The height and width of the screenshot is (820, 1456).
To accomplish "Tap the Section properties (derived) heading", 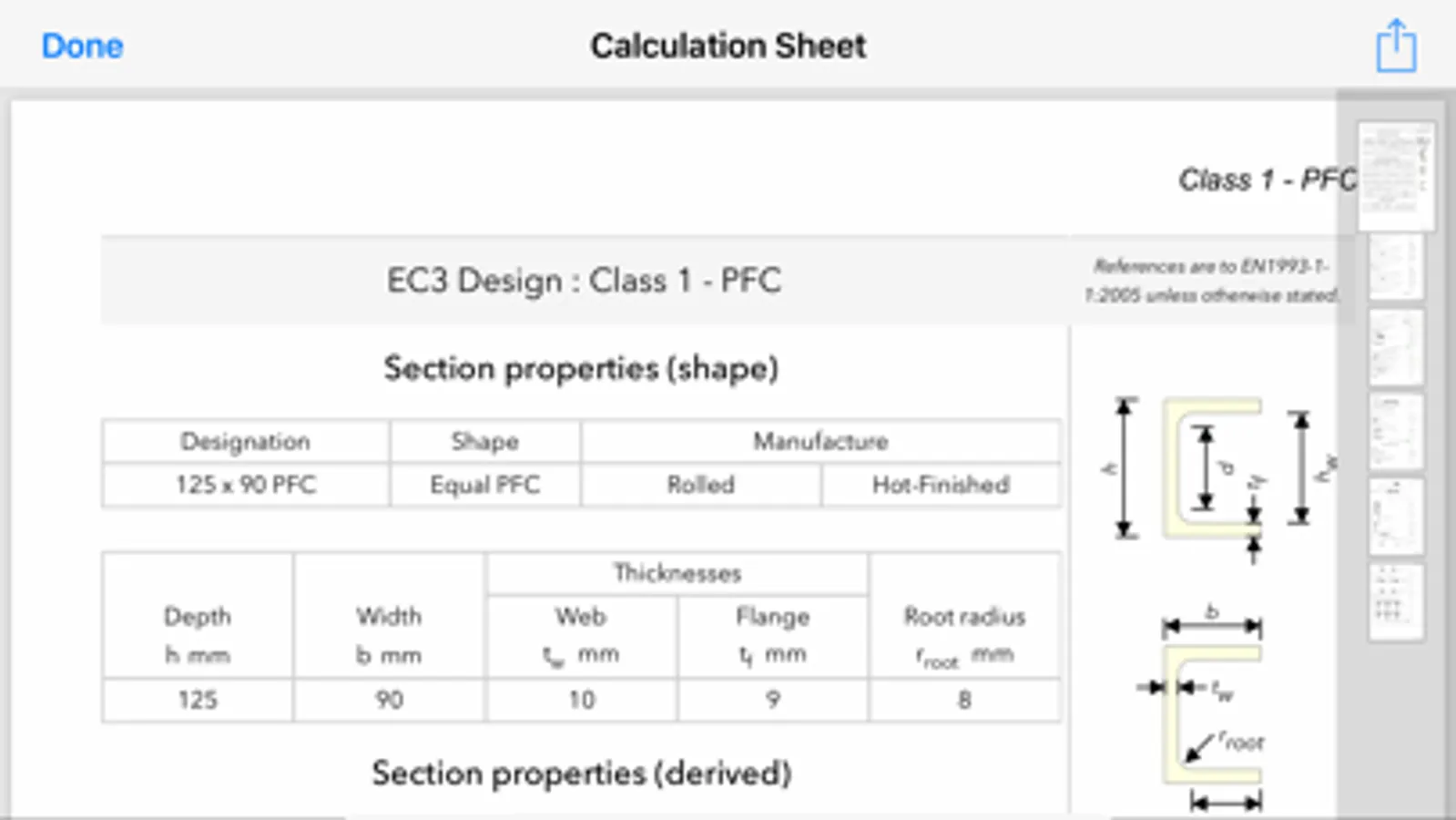I will pyautogui.click(x=582, y=774).
